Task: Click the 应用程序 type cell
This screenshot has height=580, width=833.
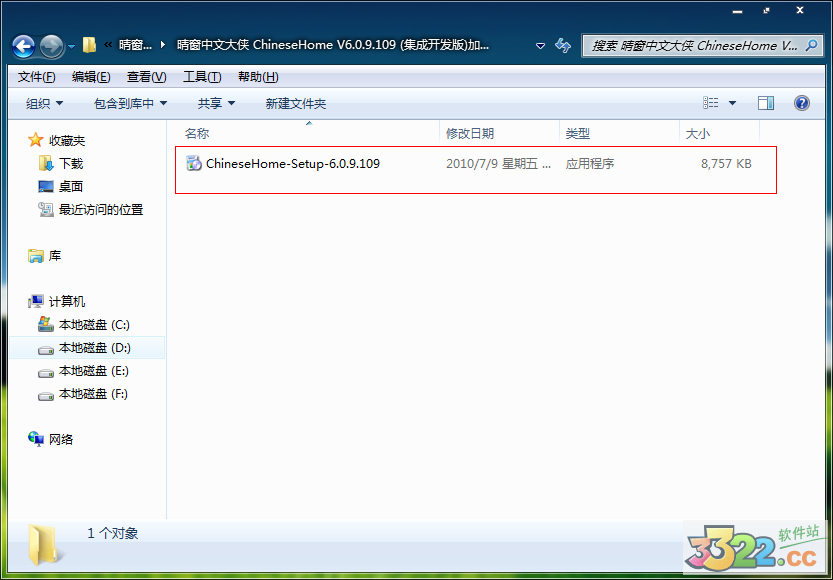Action: click(x=590, y=164)
